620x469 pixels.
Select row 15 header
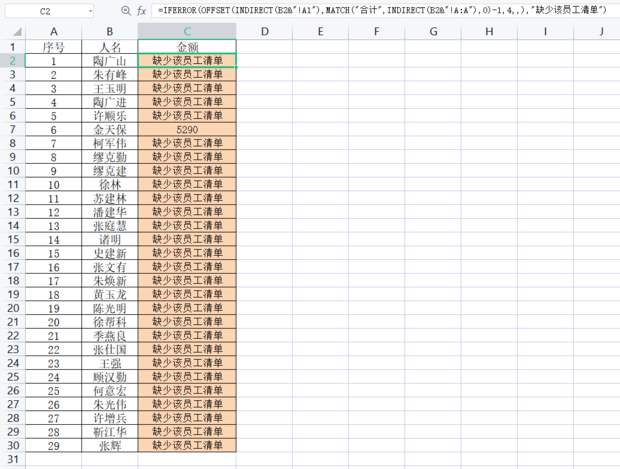click(x=13, y=239)
